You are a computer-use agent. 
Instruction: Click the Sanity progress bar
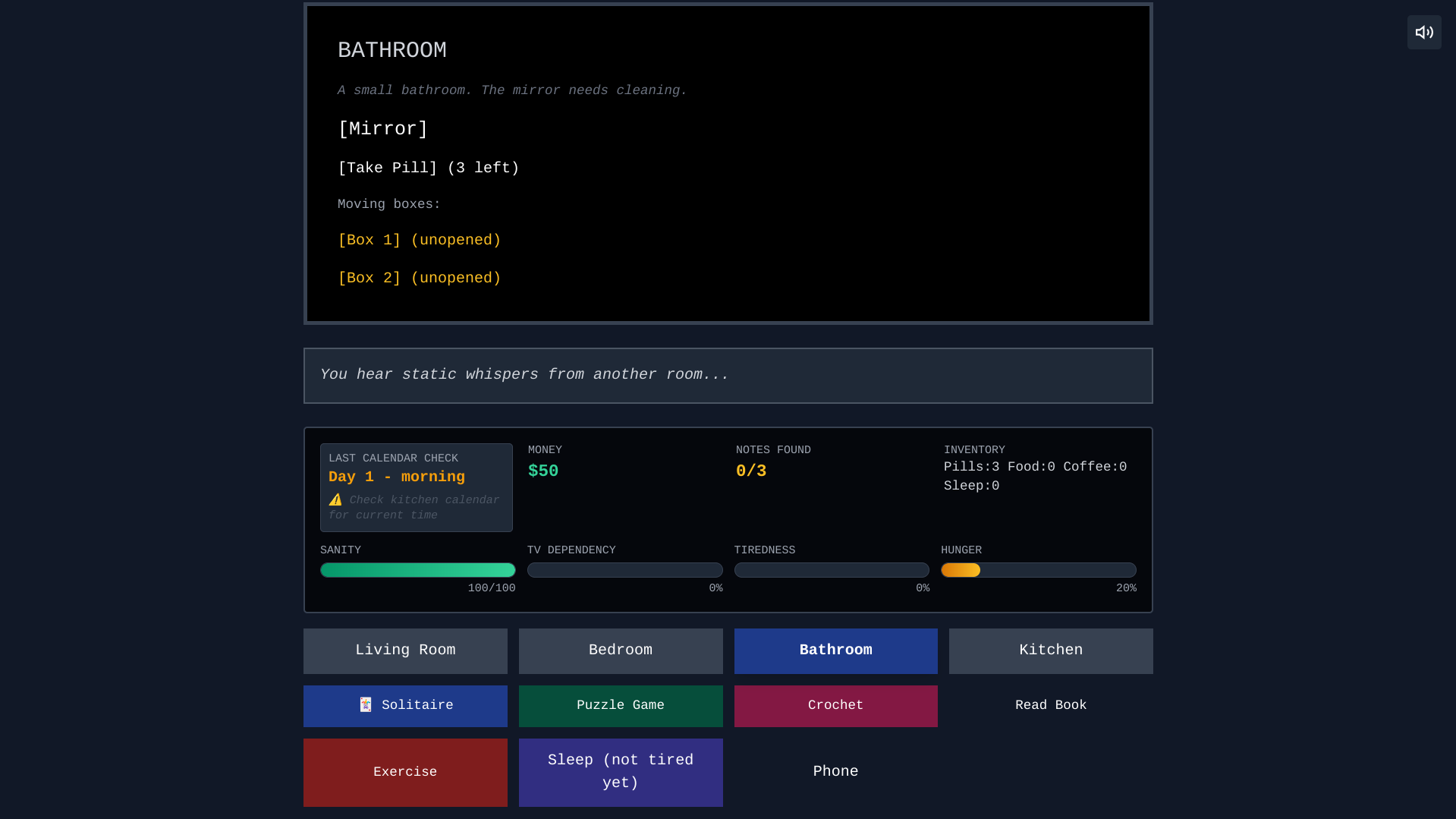pyautogui.click(x=418, y=570)
